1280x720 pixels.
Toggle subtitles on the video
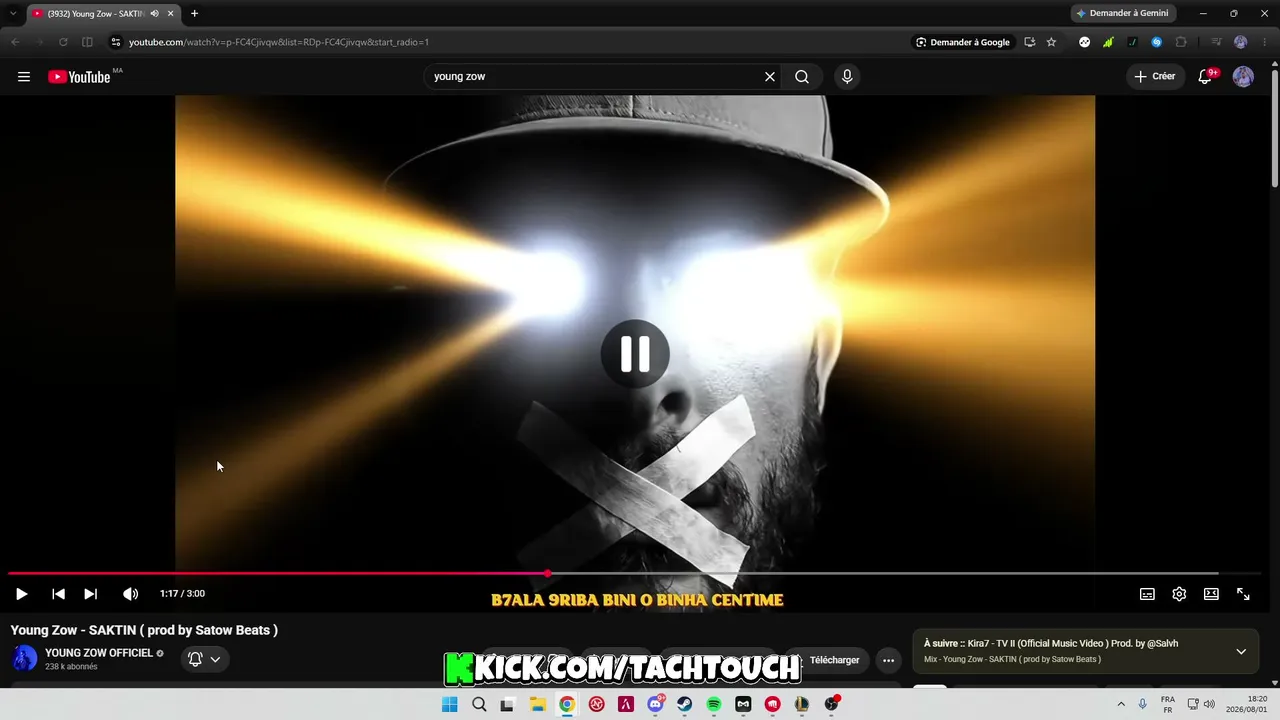click(1147, 594)
